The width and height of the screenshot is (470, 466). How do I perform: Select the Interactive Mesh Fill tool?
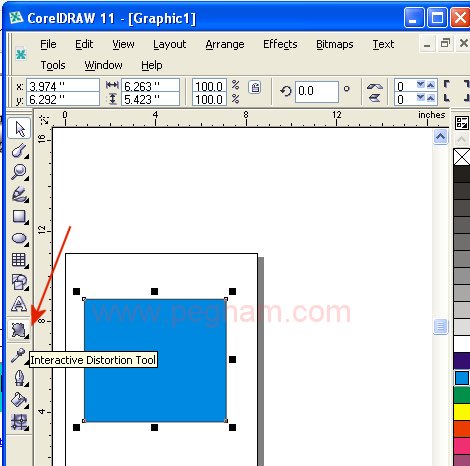(x=19, y=422)
